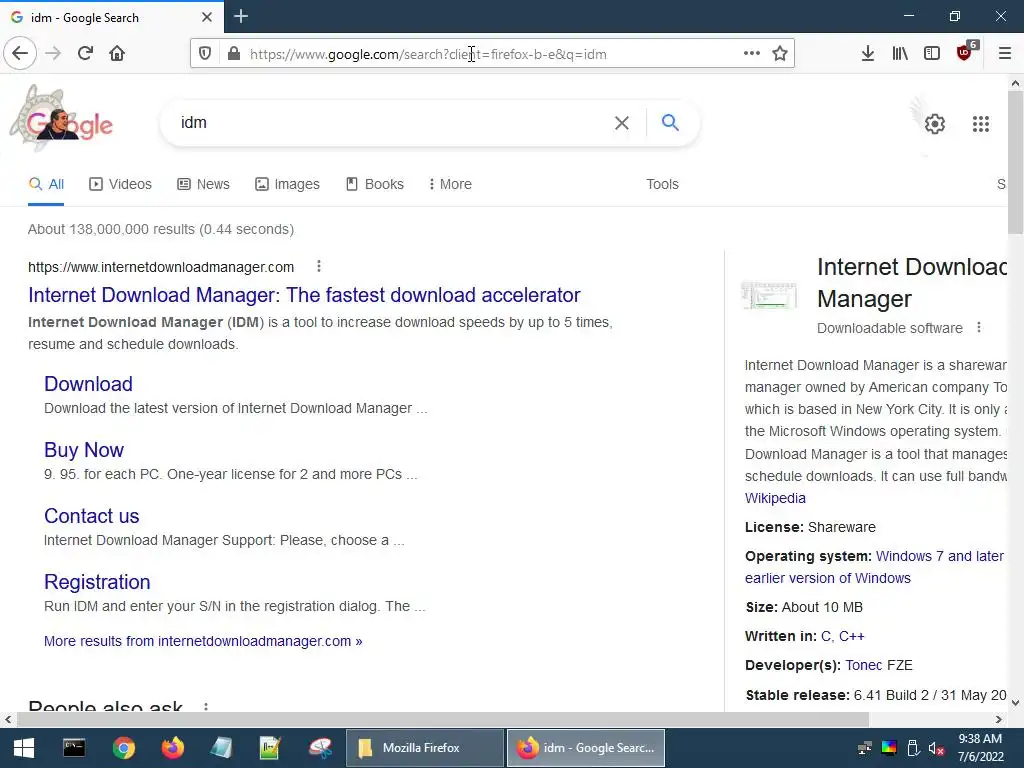The width and height of the screenshot is (1024, 768).
Task: Launch Command Prompt from the taskbar
Action: coord(74,748)
